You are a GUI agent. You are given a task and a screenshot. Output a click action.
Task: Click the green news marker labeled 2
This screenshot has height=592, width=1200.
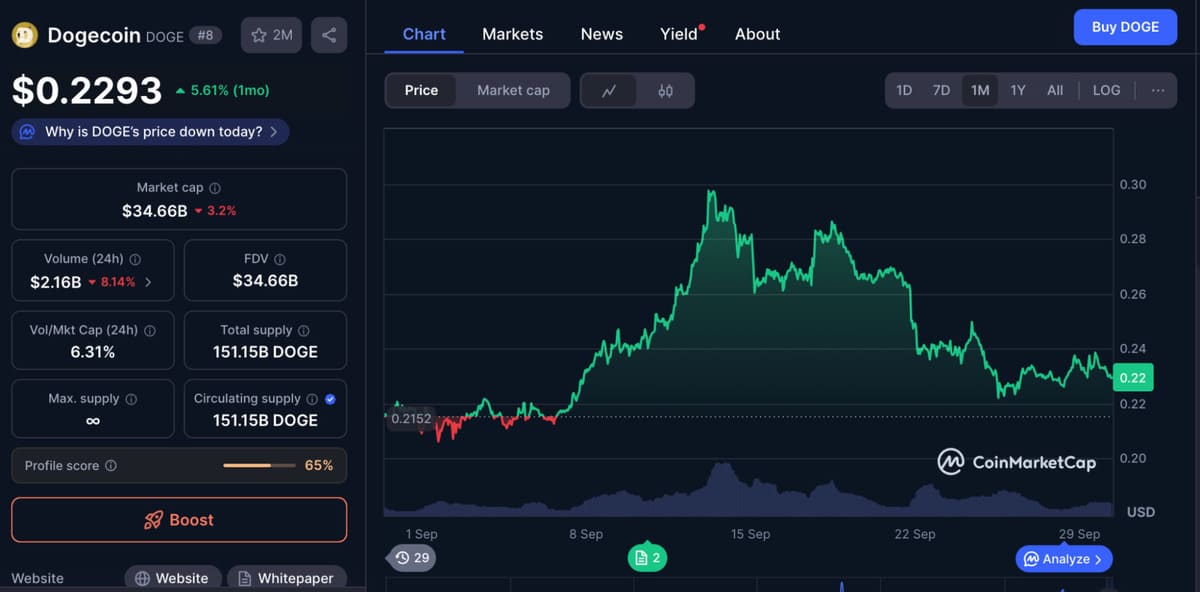pos(646,558)
